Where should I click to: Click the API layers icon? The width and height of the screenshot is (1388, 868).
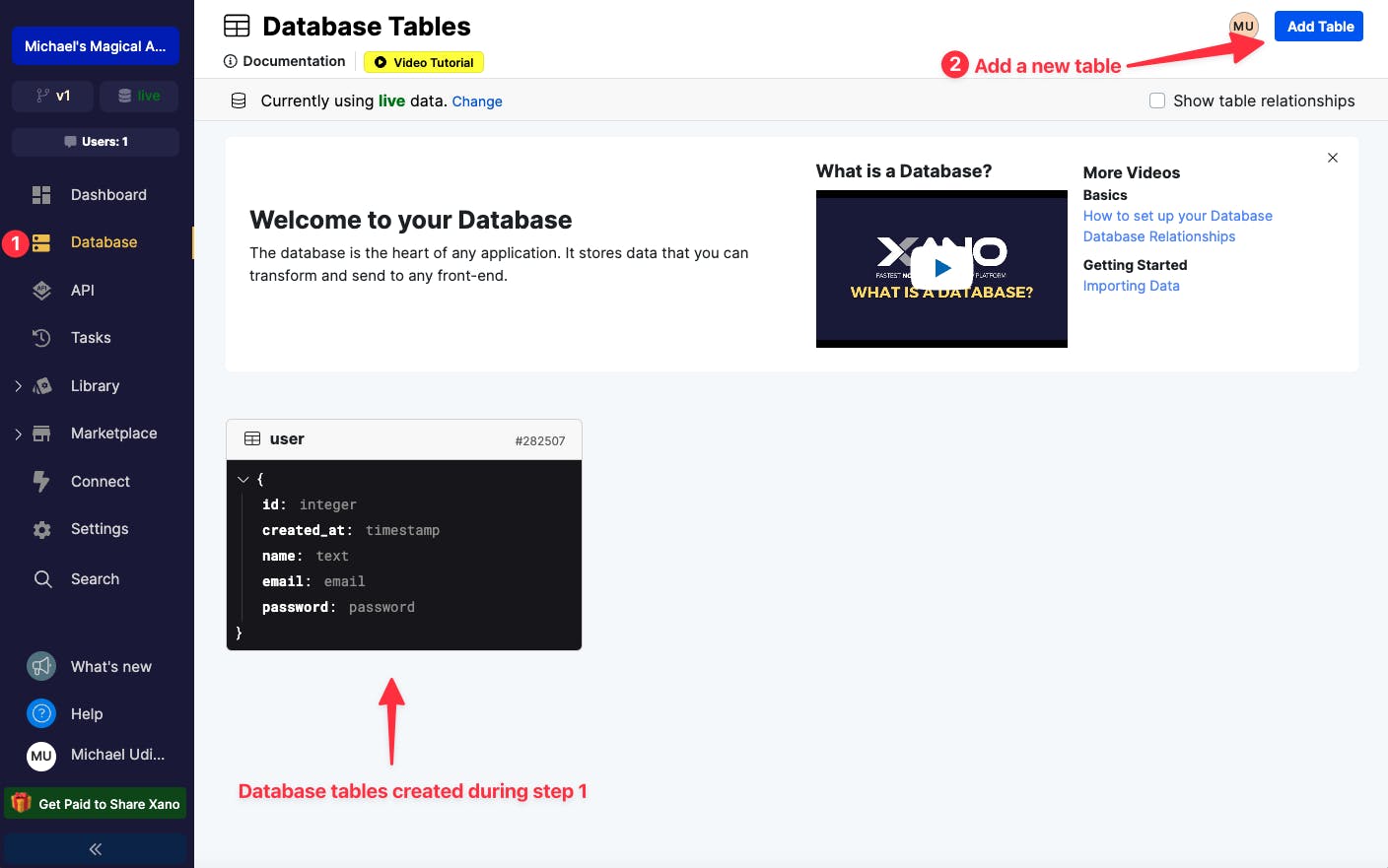point(41,291)
